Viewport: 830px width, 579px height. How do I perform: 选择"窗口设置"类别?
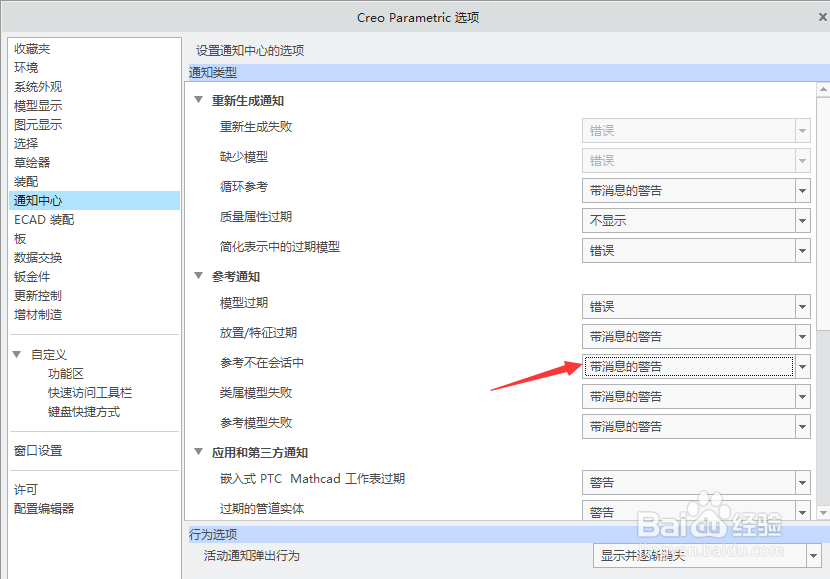click(x=38, y=451)
